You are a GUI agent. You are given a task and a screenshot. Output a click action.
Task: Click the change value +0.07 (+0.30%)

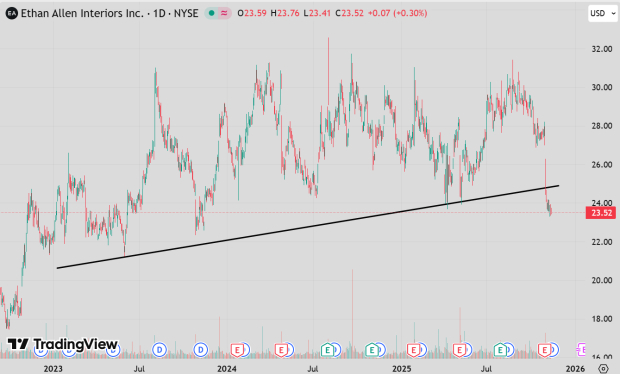[397, 13]
